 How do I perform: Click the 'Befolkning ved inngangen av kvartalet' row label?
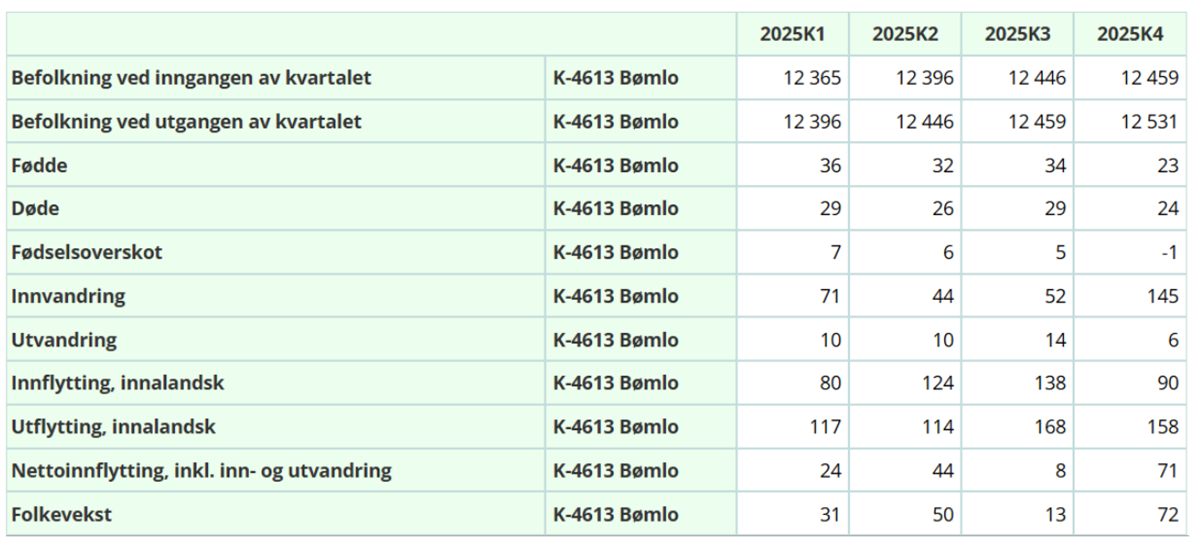191,78
